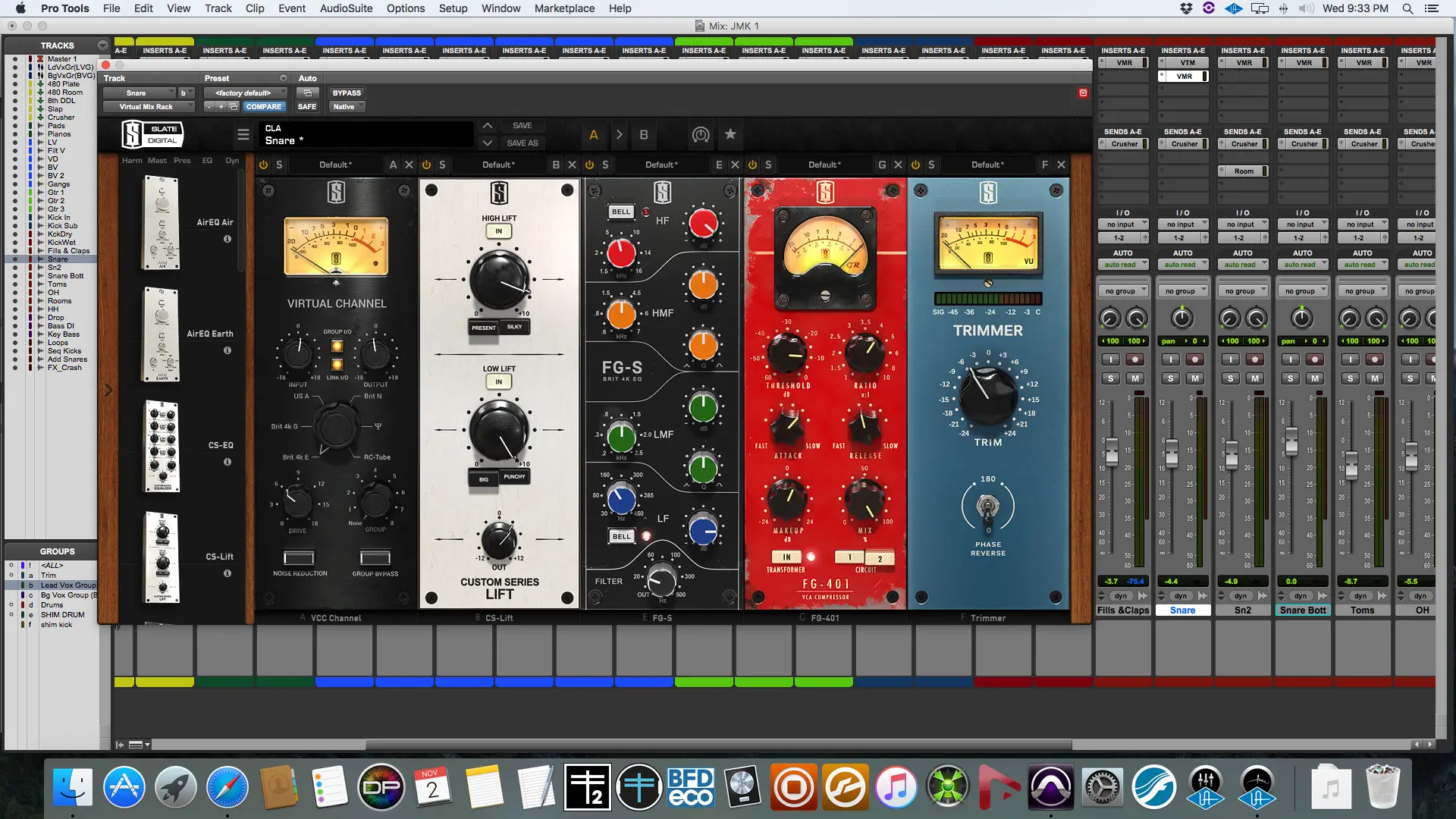1456x819 pixels.
Task: Remove module E FG-S using its X icon
Action: (x=735, y=165)
